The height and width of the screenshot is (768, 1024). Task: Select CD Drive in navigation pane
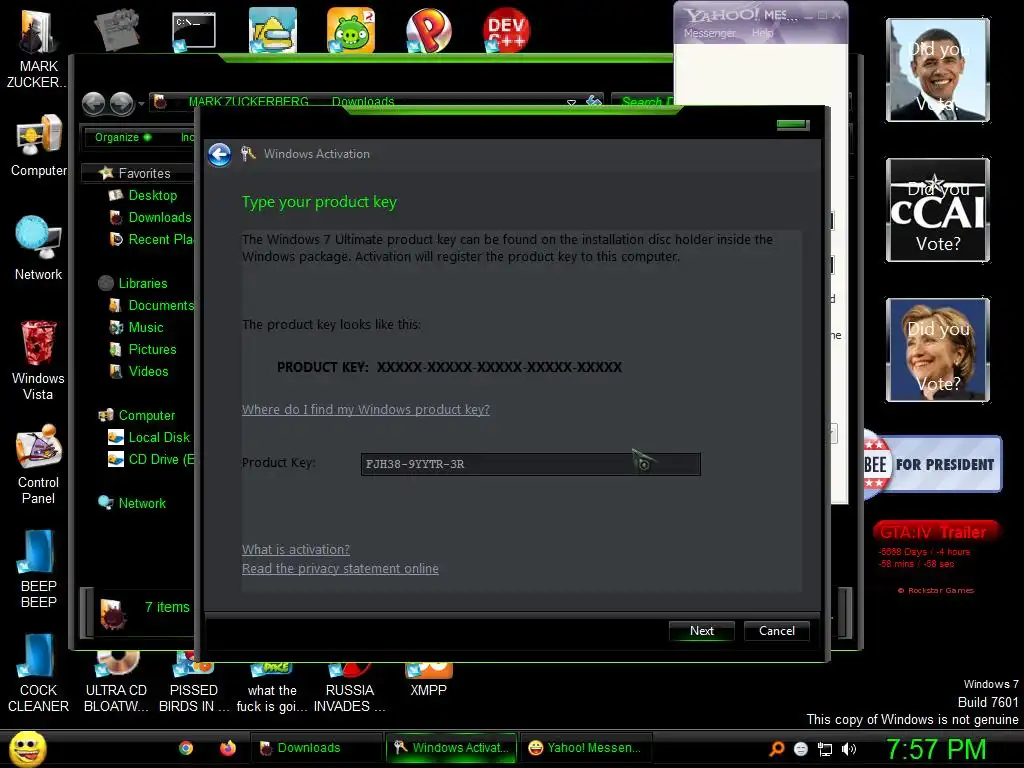pos(151,460)
